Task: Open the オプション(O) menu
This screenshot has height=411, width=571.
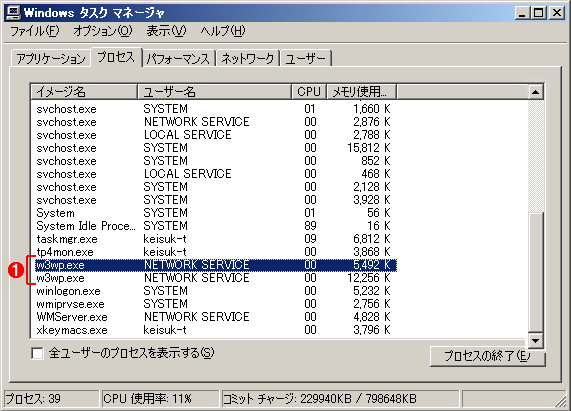Action: tap(103, 31)
